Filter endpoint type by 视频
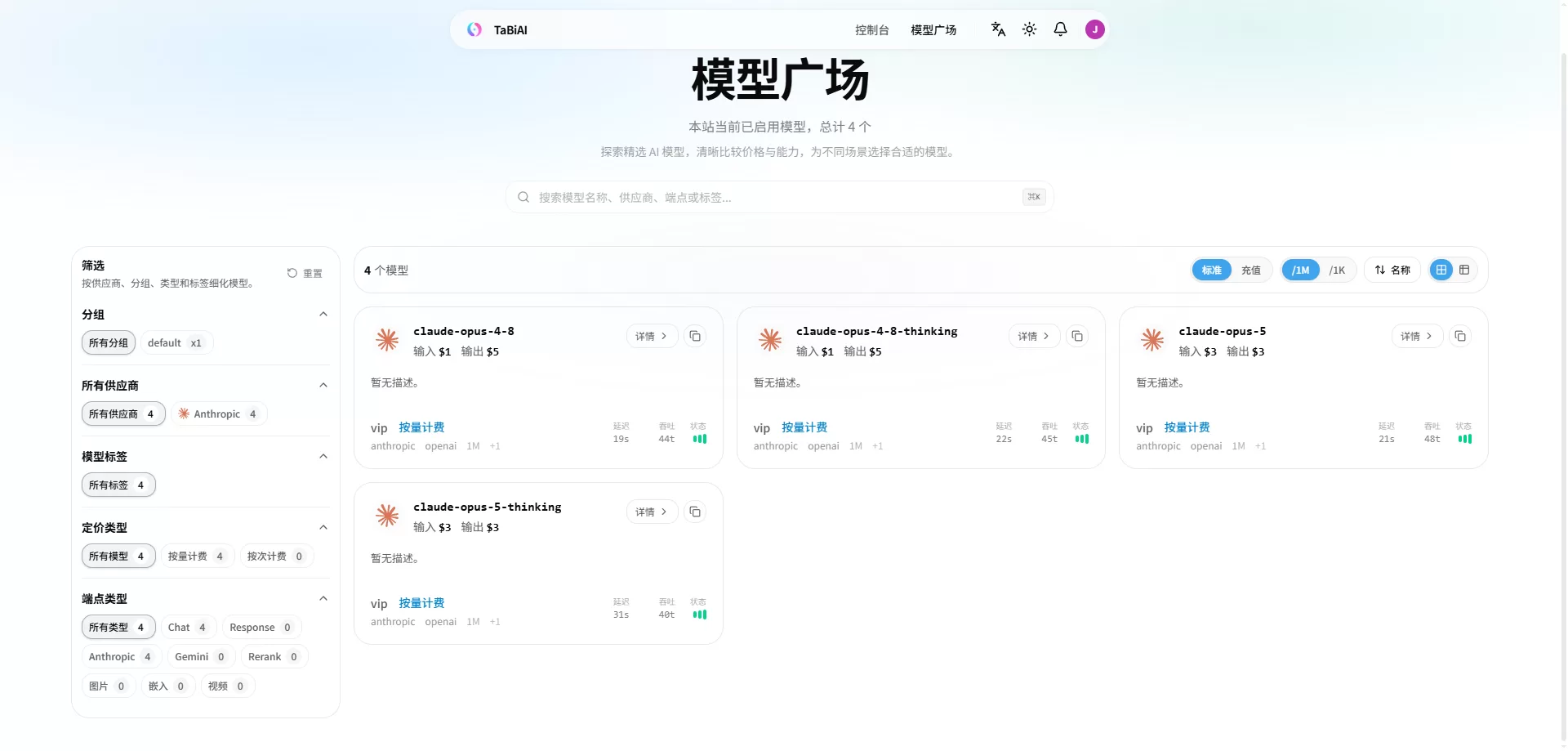The height and width of the screenshot is (751, 1568). 228,686
